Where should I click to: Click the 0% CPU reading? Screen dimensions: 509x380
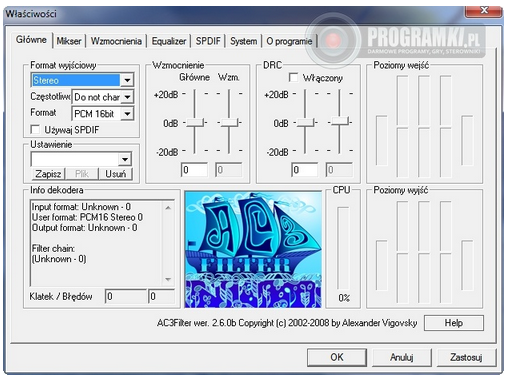coord(344,298)
